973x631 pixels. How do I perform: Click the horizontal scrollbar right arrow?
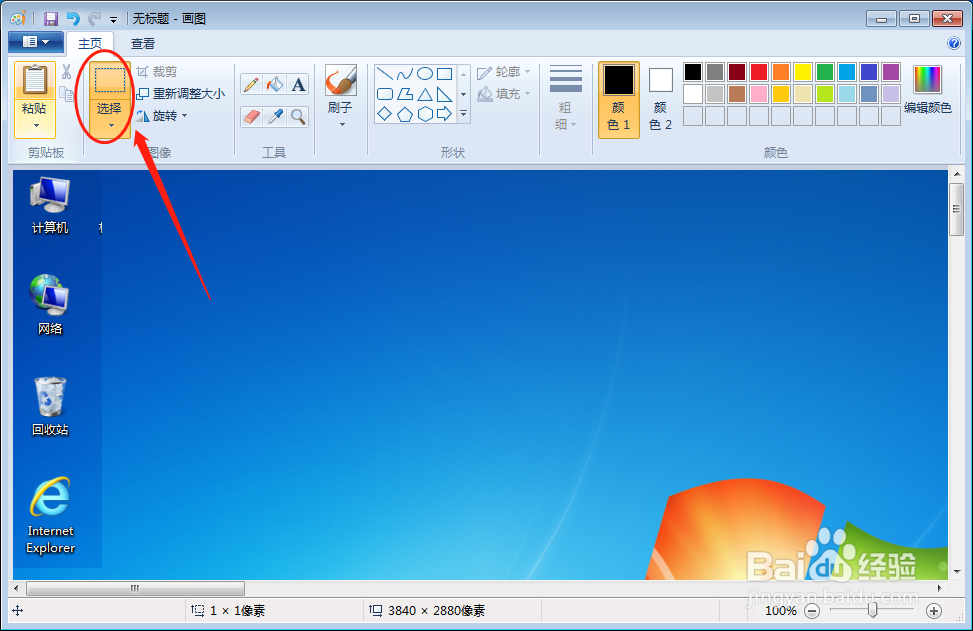940,588
